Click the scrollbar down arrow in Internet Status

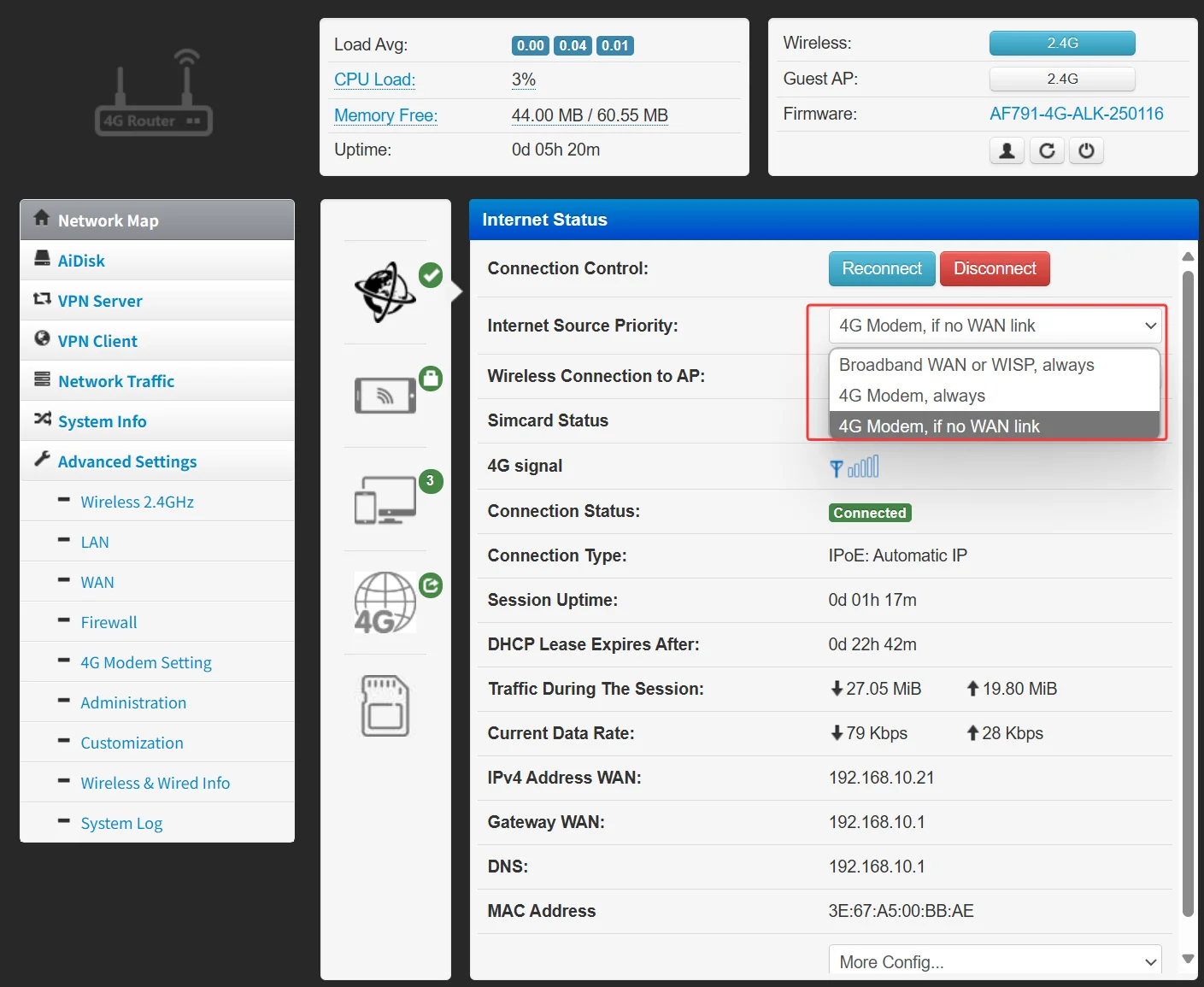click(x=1188, y=959)
